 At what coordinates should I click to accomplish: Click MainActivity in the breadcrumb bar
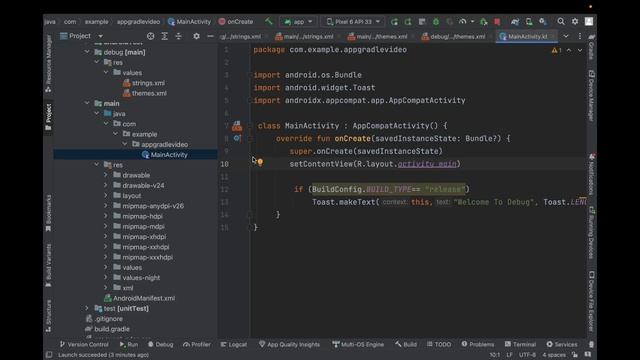tap(189, 22)
